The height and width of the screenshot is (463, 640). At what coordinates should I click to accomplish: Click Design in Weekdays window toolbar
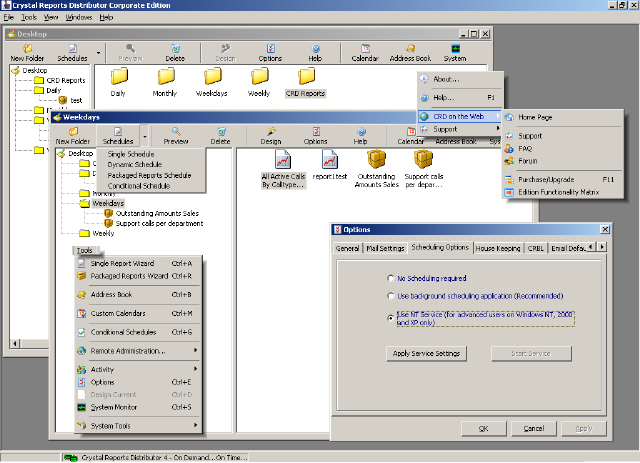point(271,136)
